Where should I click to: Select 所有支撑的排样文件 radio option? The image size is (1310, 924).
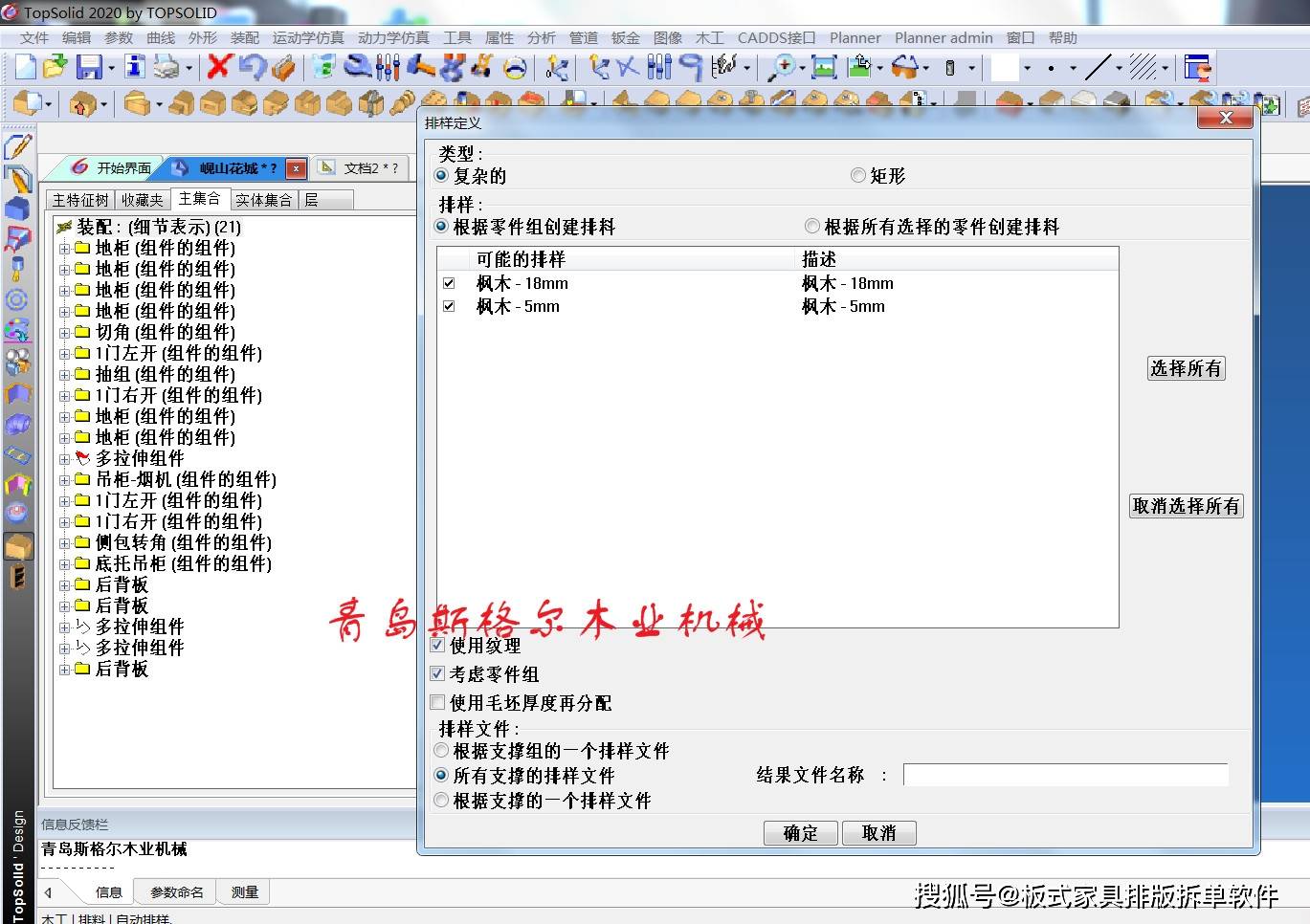pos(441,776)
